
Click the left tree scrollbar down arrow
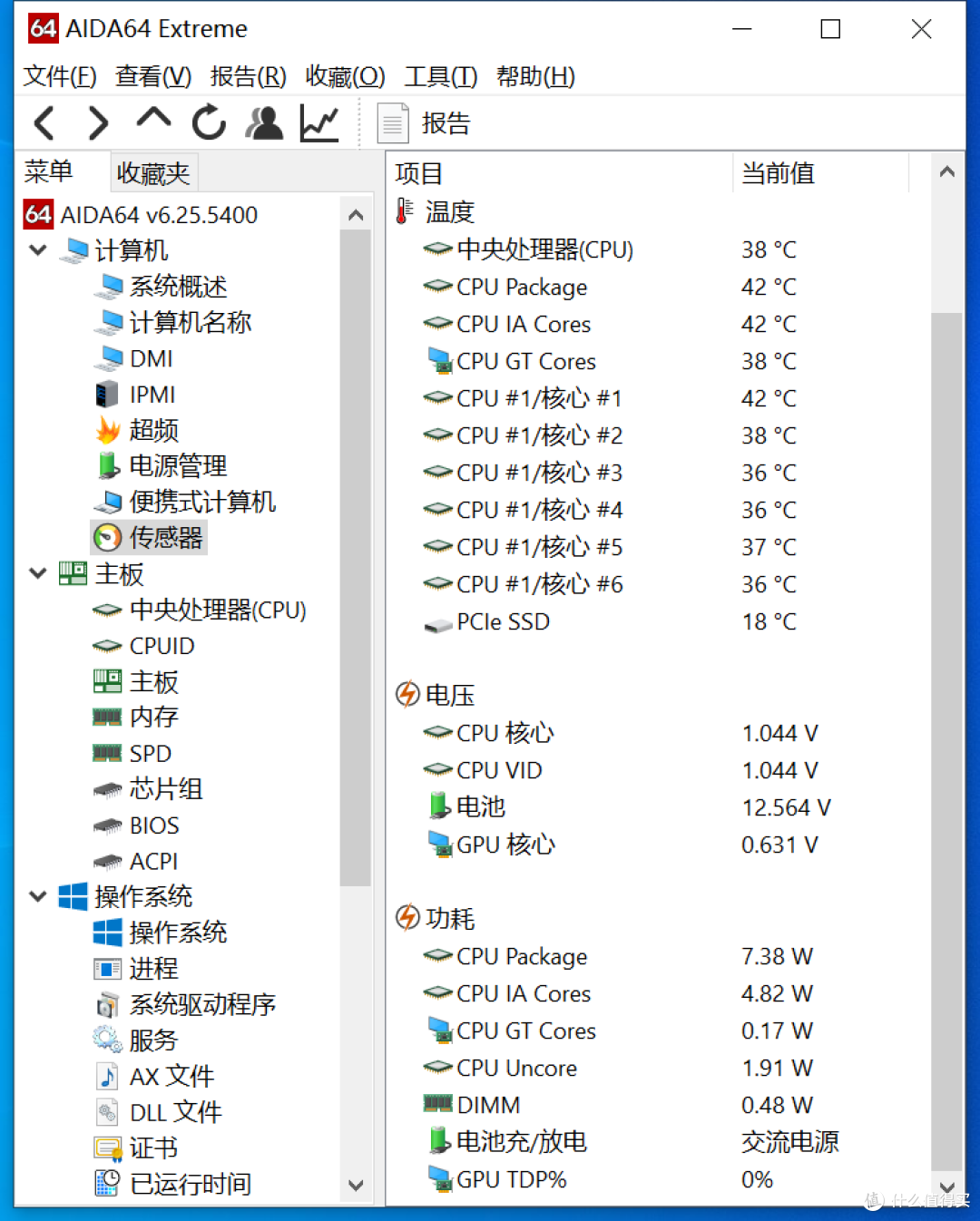[356, 1186]
